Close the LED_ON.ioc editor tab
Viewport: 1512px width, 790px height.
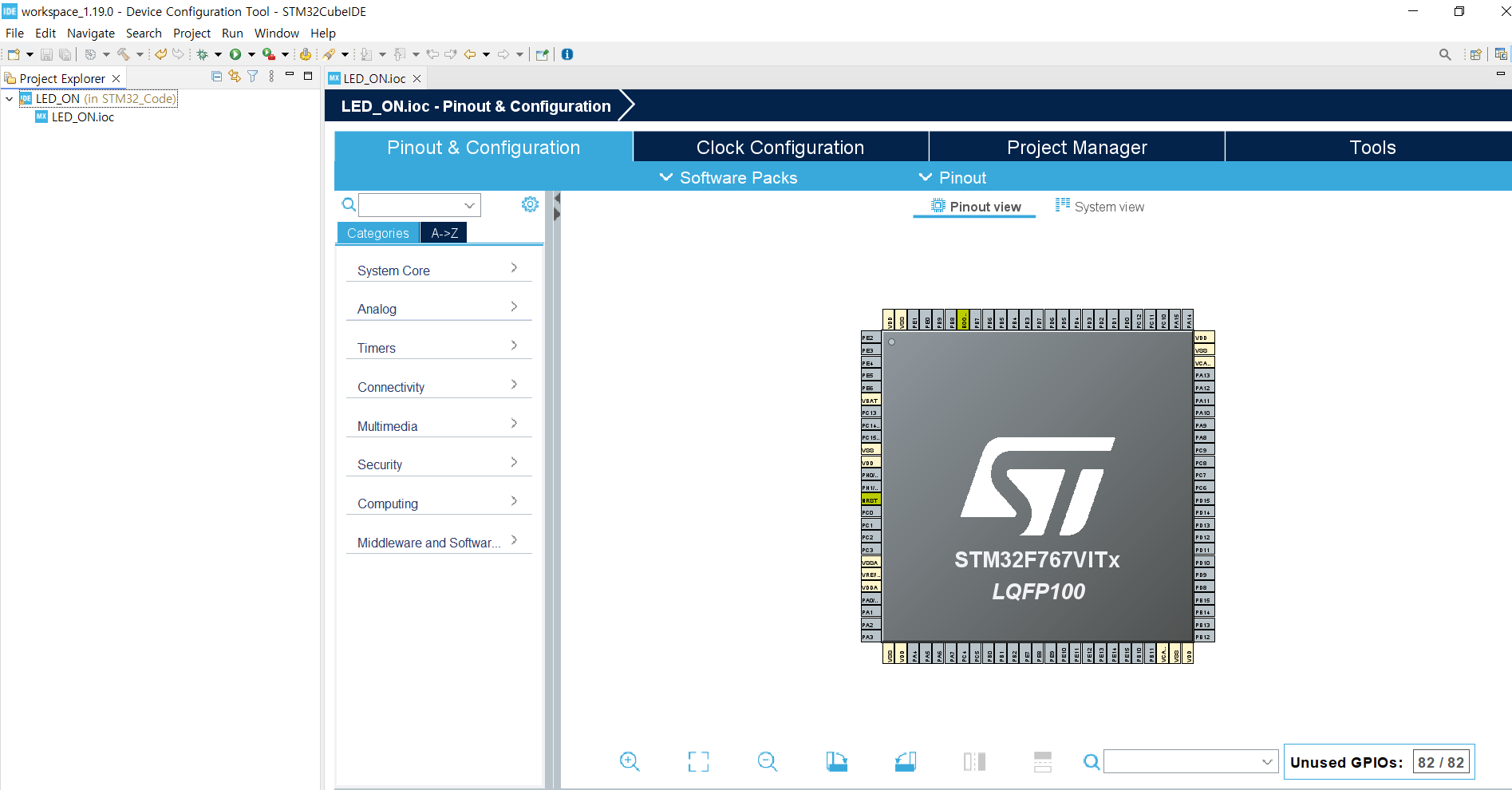point(416,78)
